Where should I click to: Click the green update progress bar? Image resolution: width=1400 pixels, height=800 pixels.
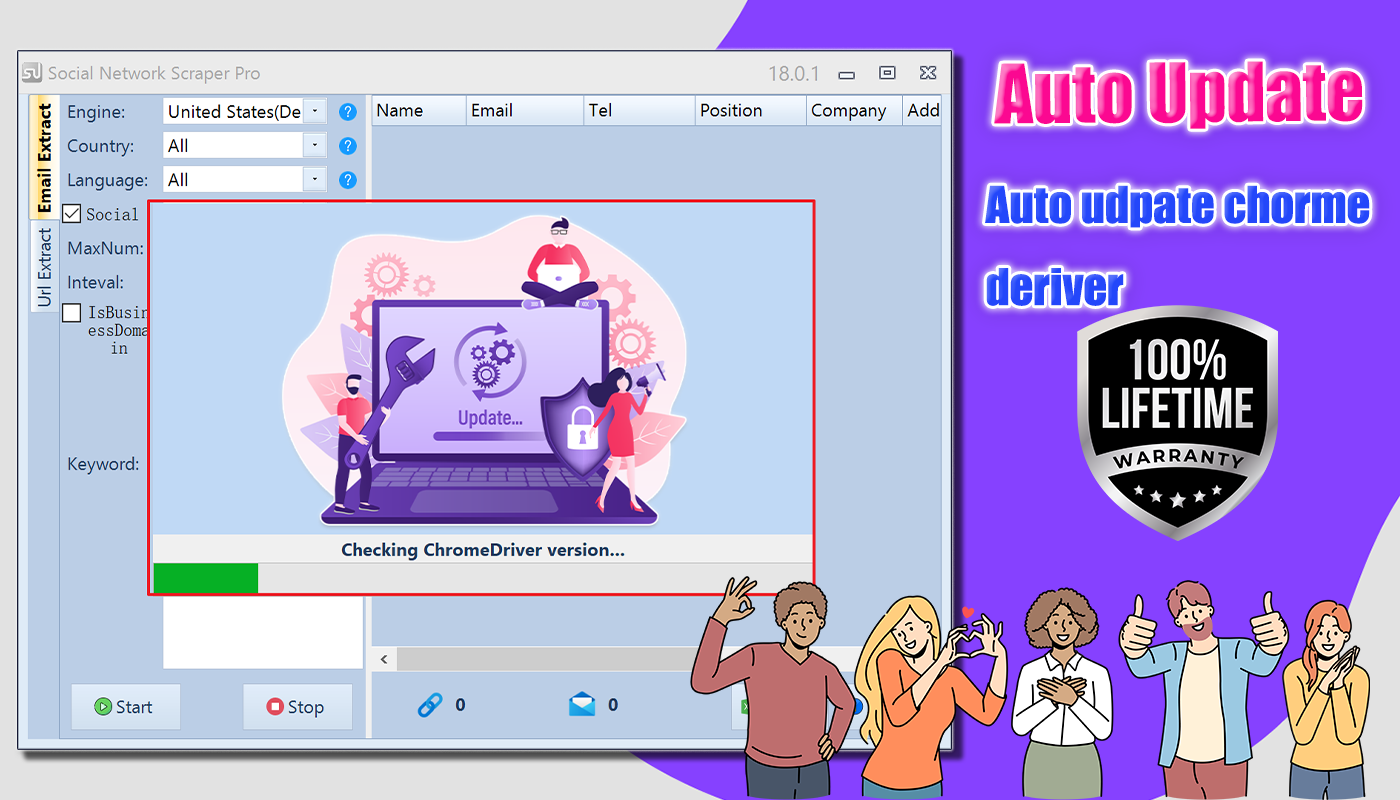[205, 578]
